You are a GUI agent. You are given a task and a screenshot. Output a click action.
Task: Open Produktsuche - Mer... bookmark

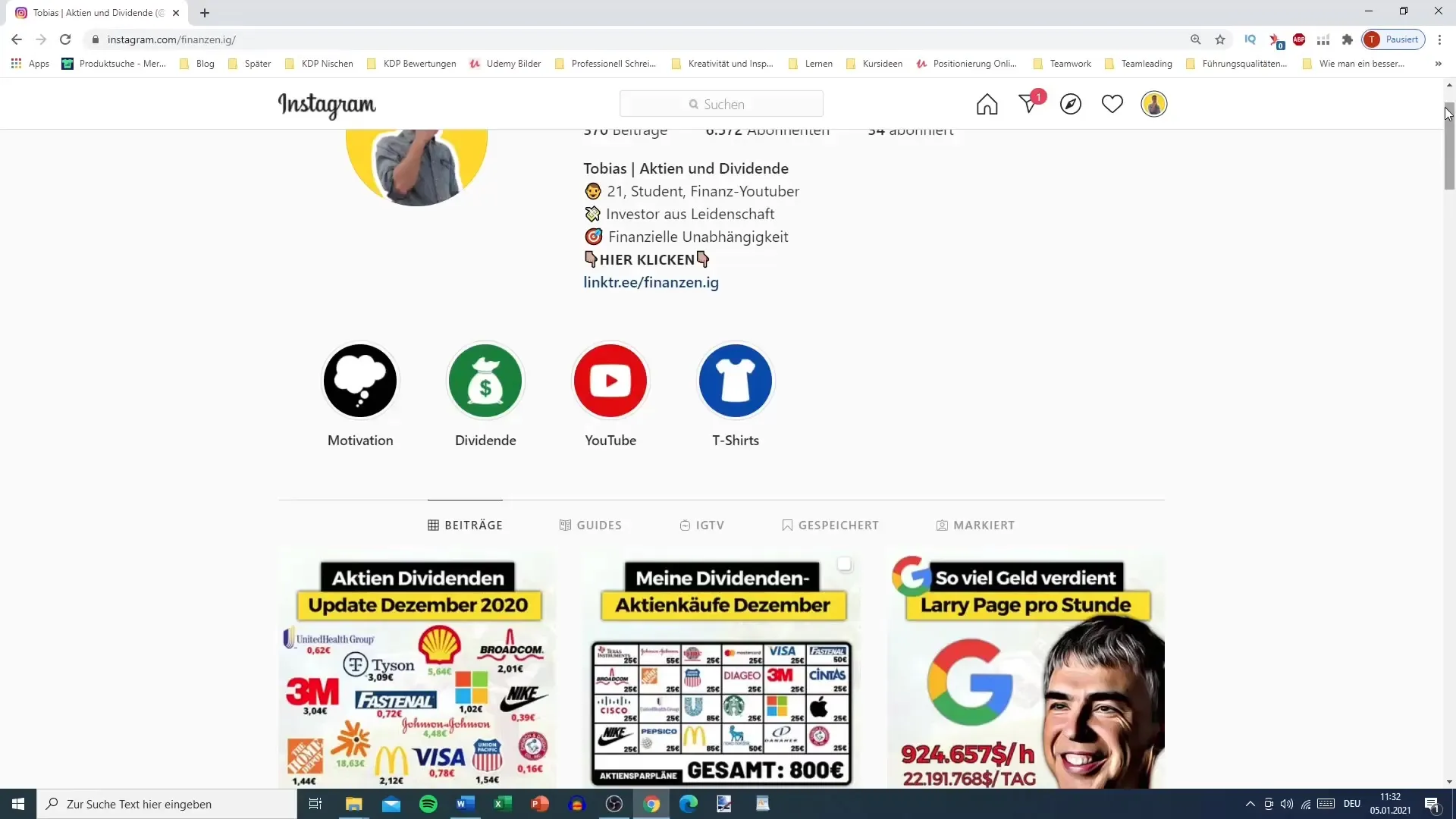[114, 64]
